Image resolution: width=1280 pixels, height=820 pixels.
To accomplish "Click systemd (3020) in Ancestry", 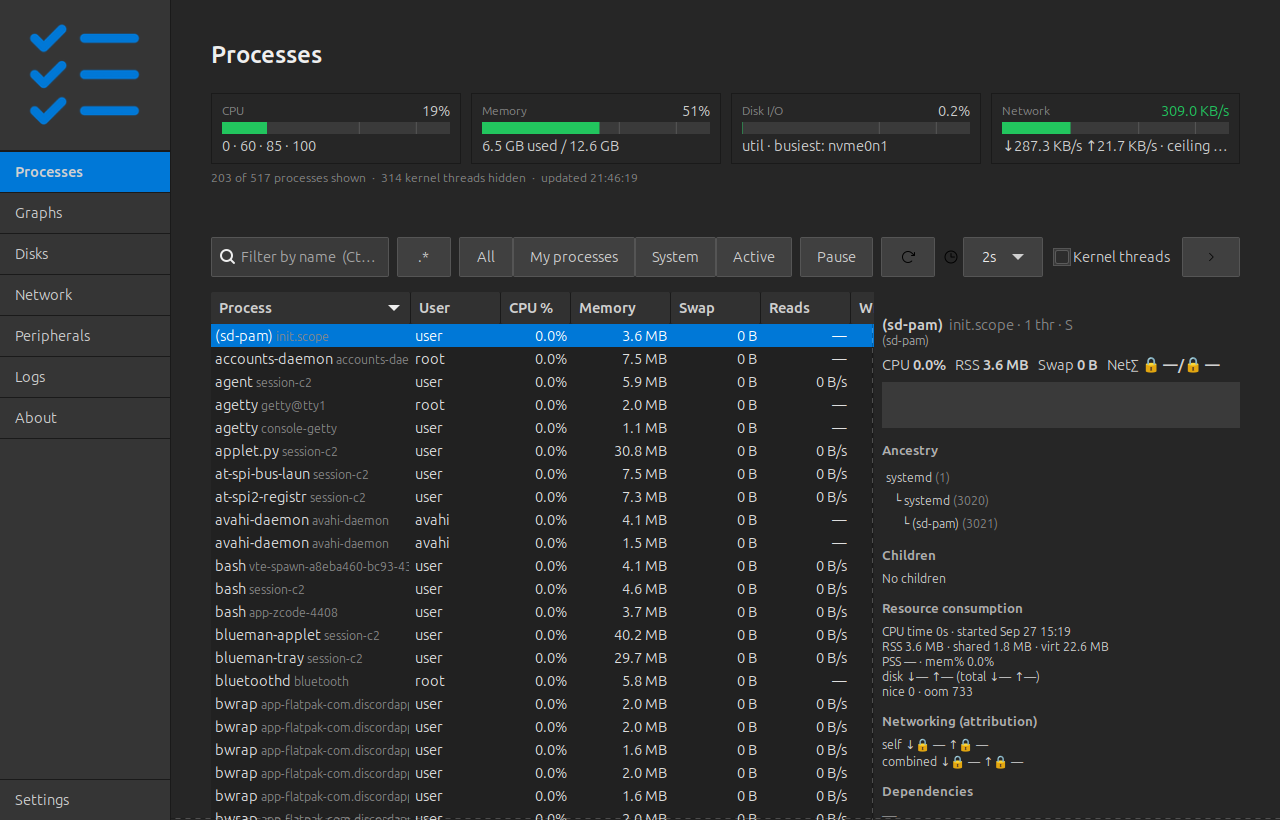I will point(946,500).
